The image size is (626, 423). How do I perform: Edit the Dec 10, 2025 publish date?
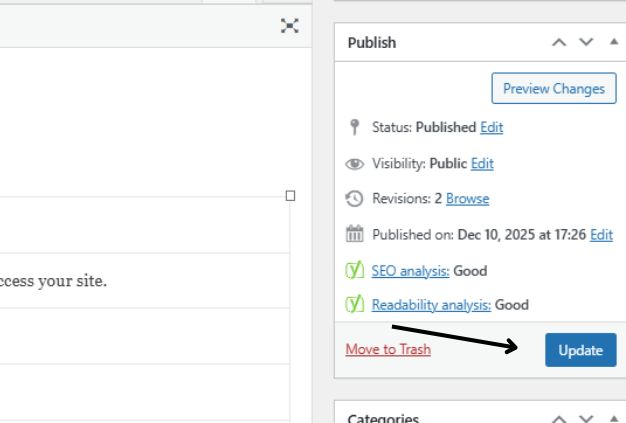tap(601, 234)
